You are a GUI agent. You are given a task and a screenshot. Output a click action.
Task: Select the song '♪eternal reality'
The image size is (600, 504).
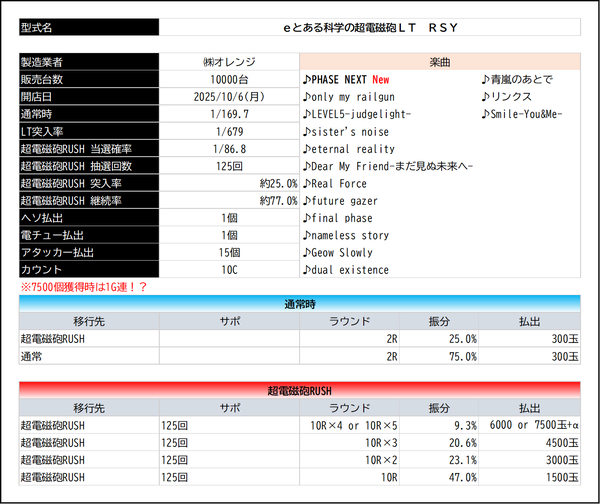pyautogui.click(x=349, y=149)
